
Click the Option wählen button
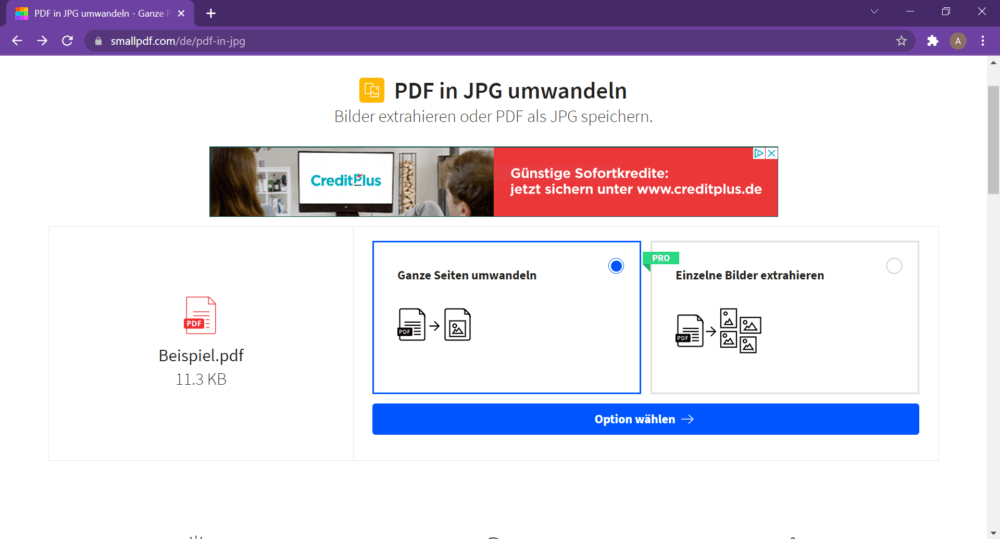(x=645, y=419)
